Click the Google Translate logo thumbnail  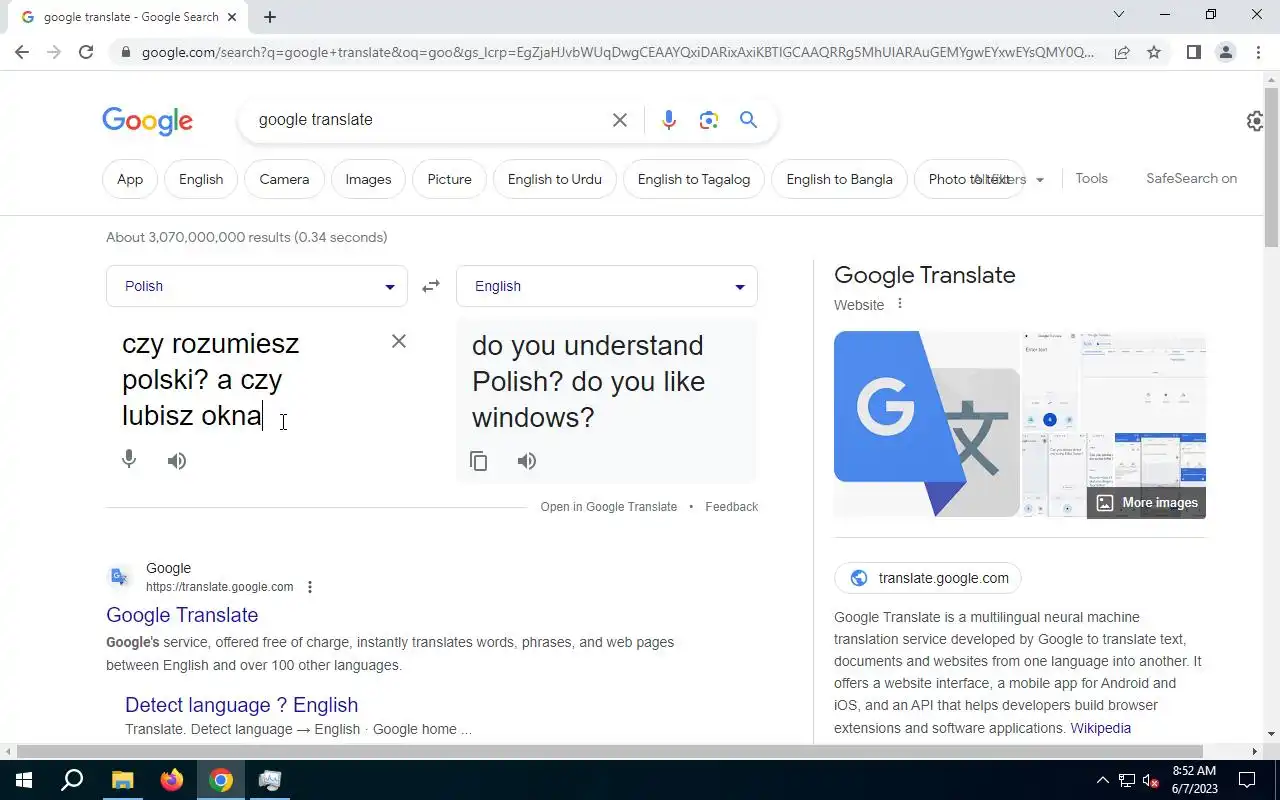pos(926,424)
